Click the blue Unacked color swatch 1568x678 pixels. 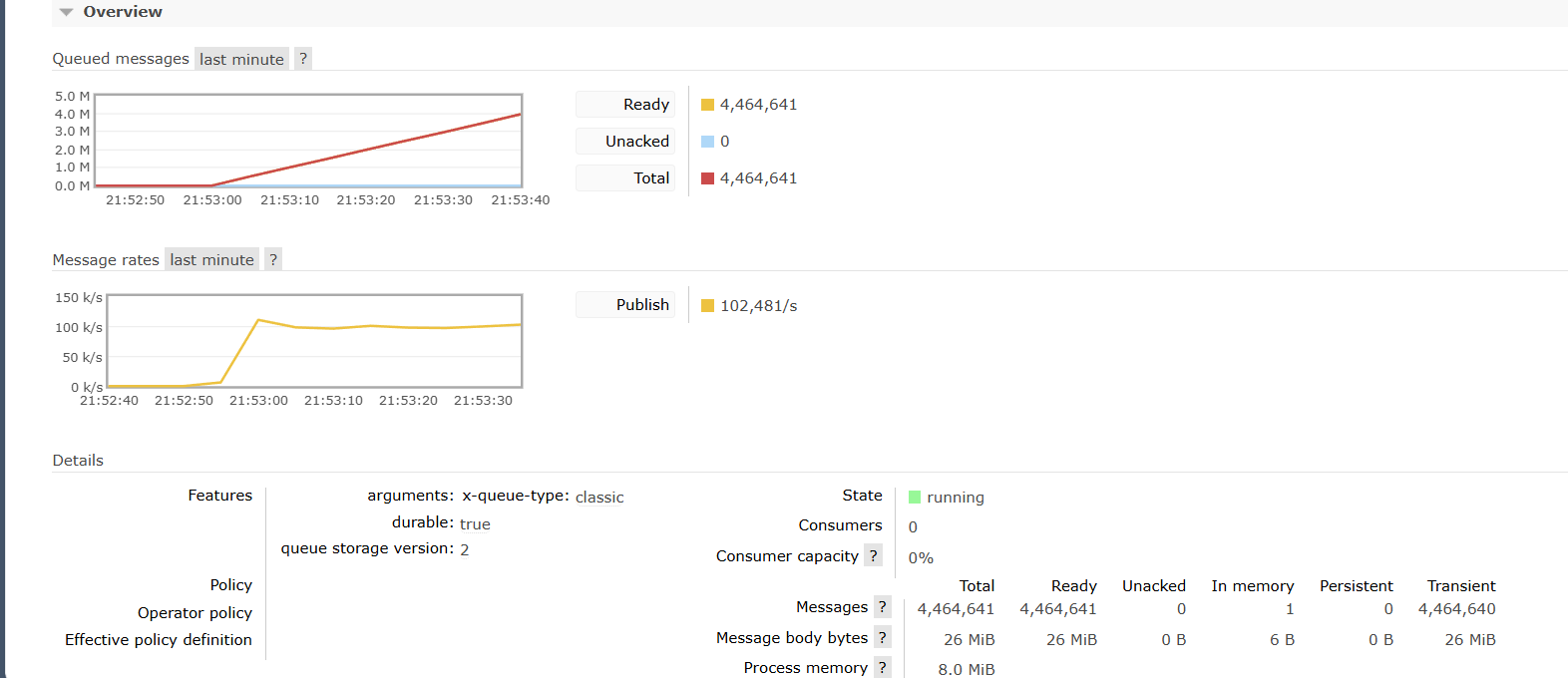click(x=707, y=142)
